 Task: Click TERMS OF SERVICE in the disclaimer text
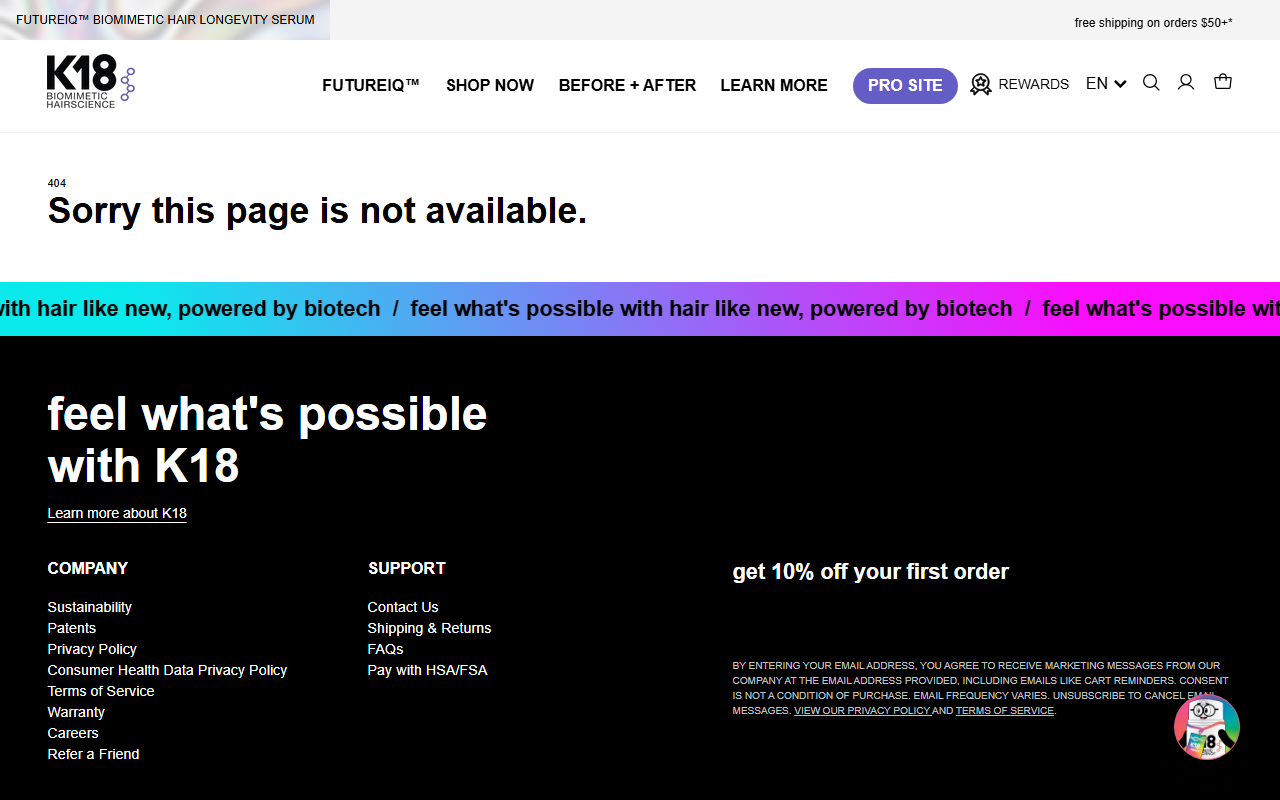pyautogui.click(x=1005, y=711)
